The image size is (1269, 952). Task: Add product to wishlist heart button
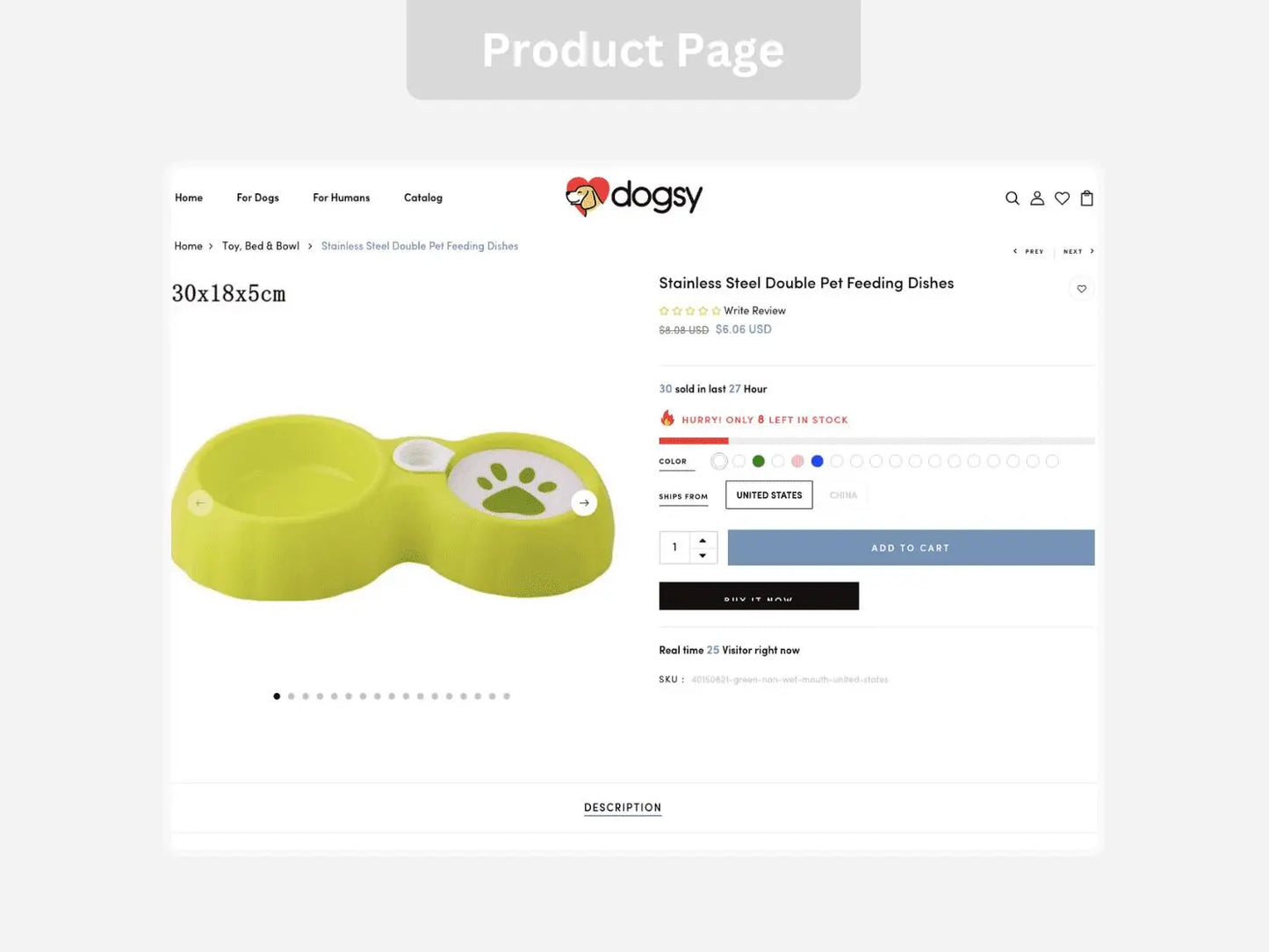[x=1082, y=289]
